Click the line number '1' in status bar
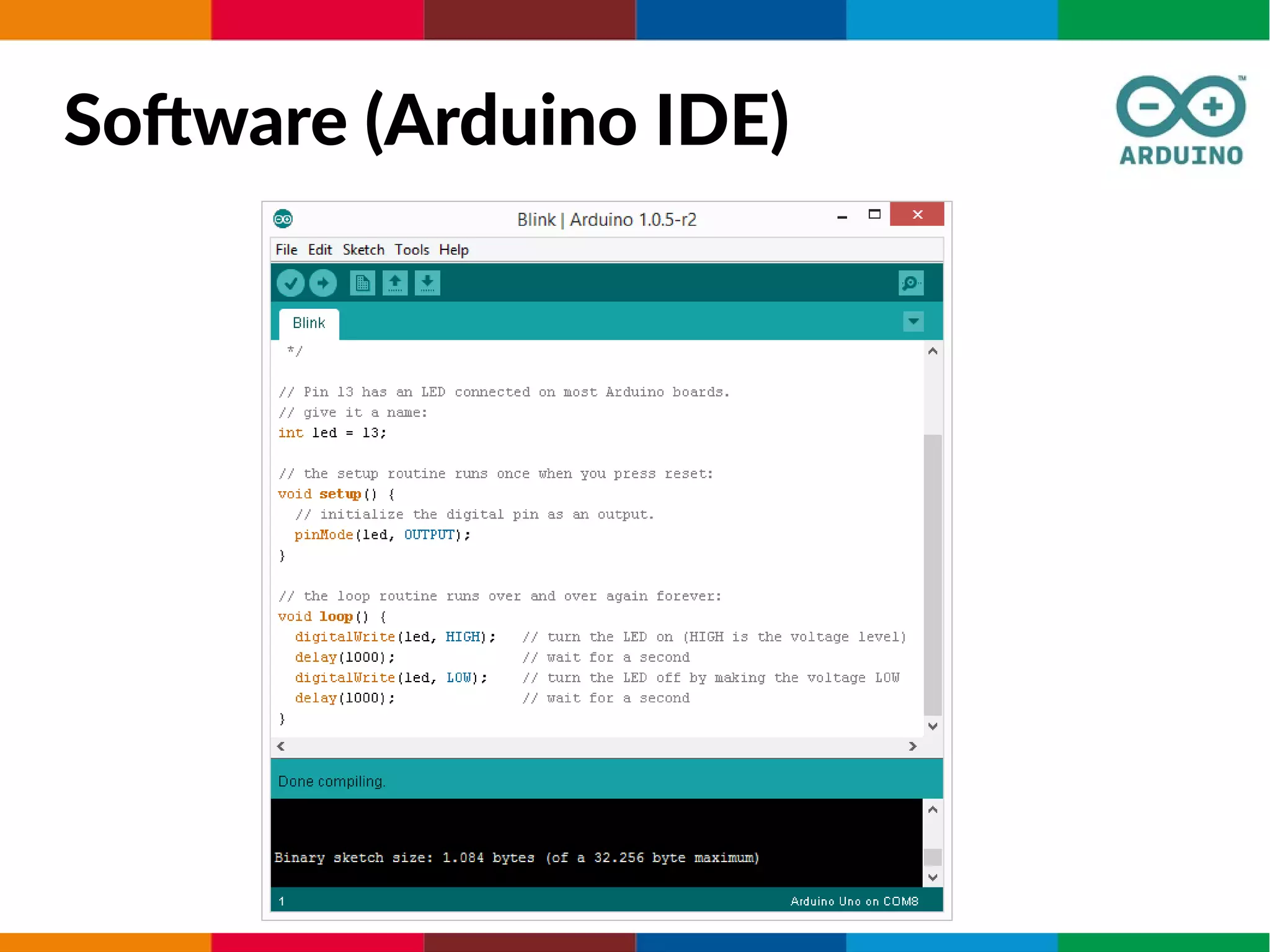 (x=282, y=901)
